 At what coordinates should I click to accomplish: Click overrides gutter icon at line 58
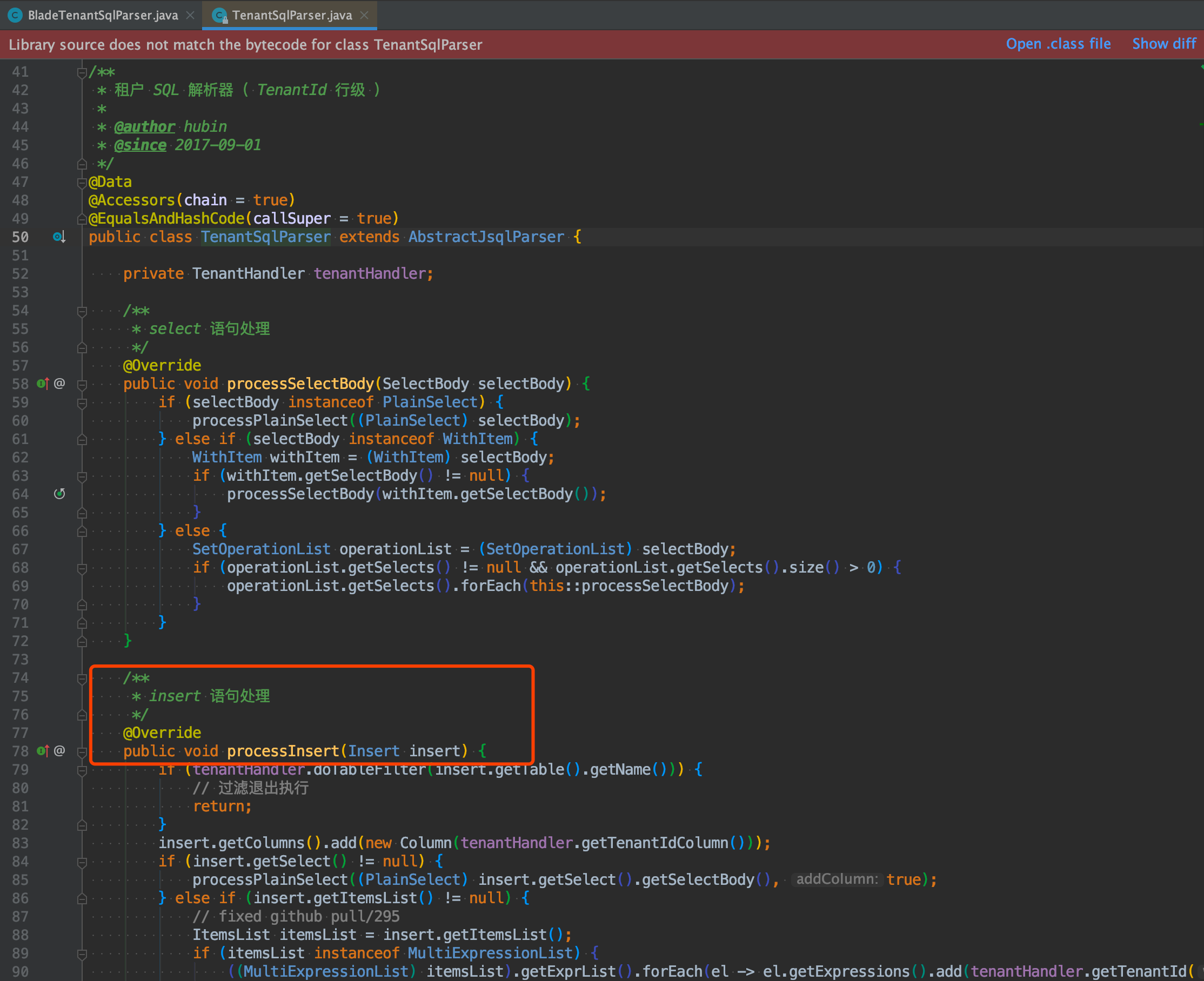click(x=43, y=384)
